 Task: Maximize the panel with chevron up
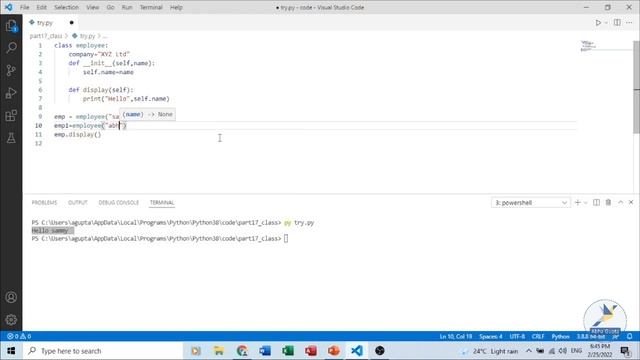620,202
